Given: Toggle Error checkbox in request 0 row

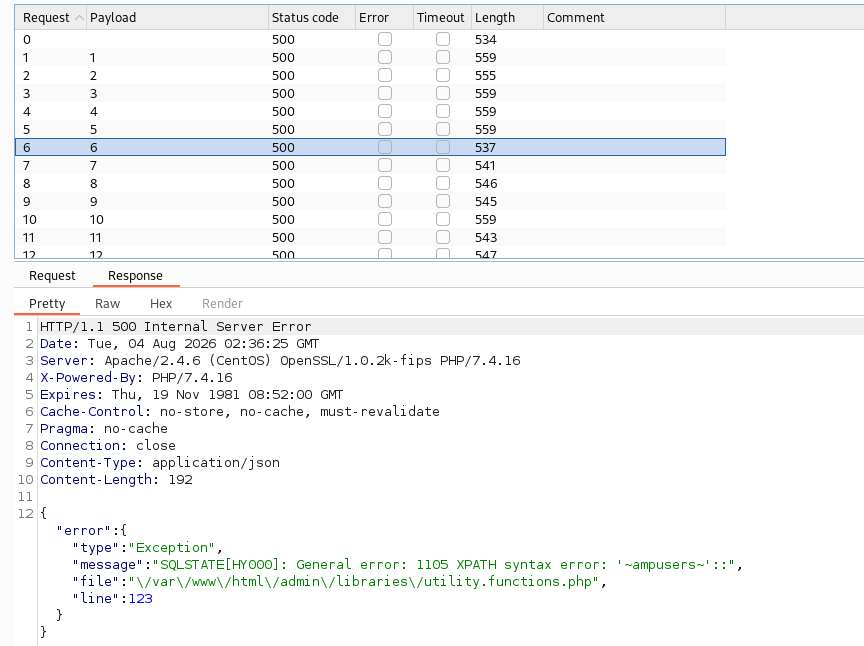Looking at the screenshot, I should (385, 39).
